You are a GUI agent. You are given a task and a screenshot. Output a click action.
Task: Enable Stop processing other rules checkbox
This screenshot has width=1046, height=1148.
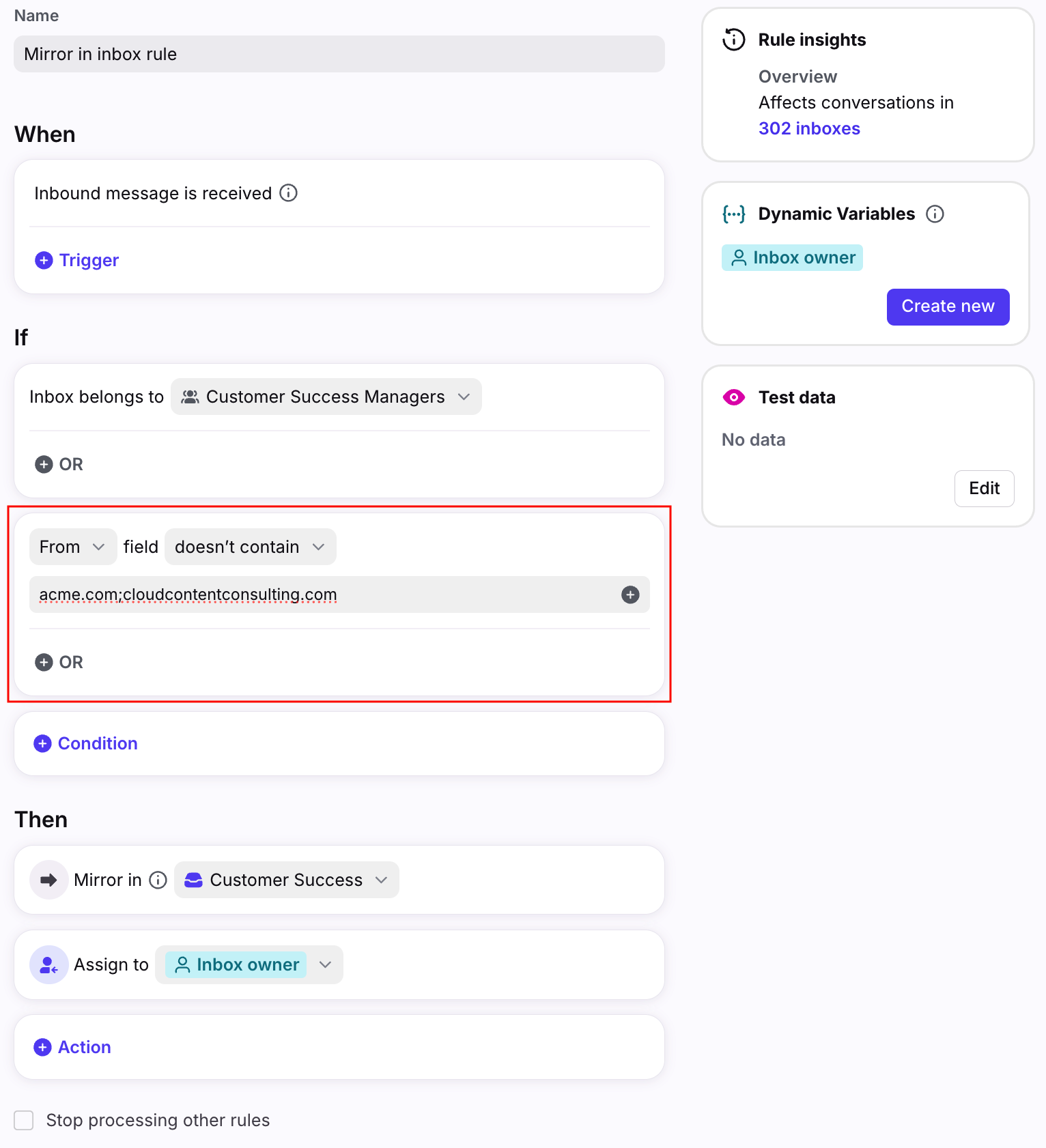click(x=24, y=1120)
